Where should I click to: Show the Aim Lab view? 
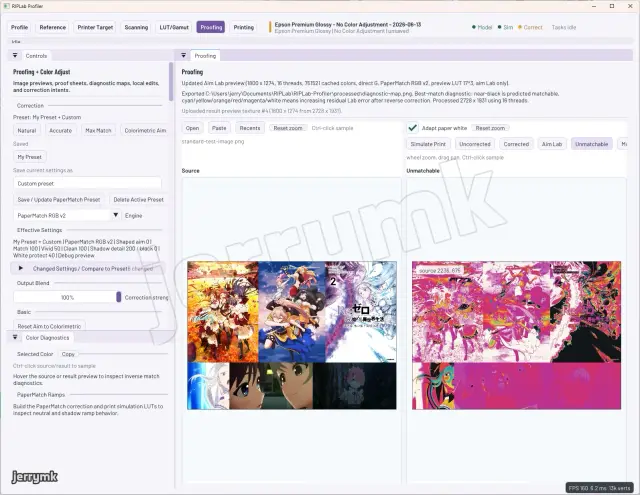pos(552,144)
